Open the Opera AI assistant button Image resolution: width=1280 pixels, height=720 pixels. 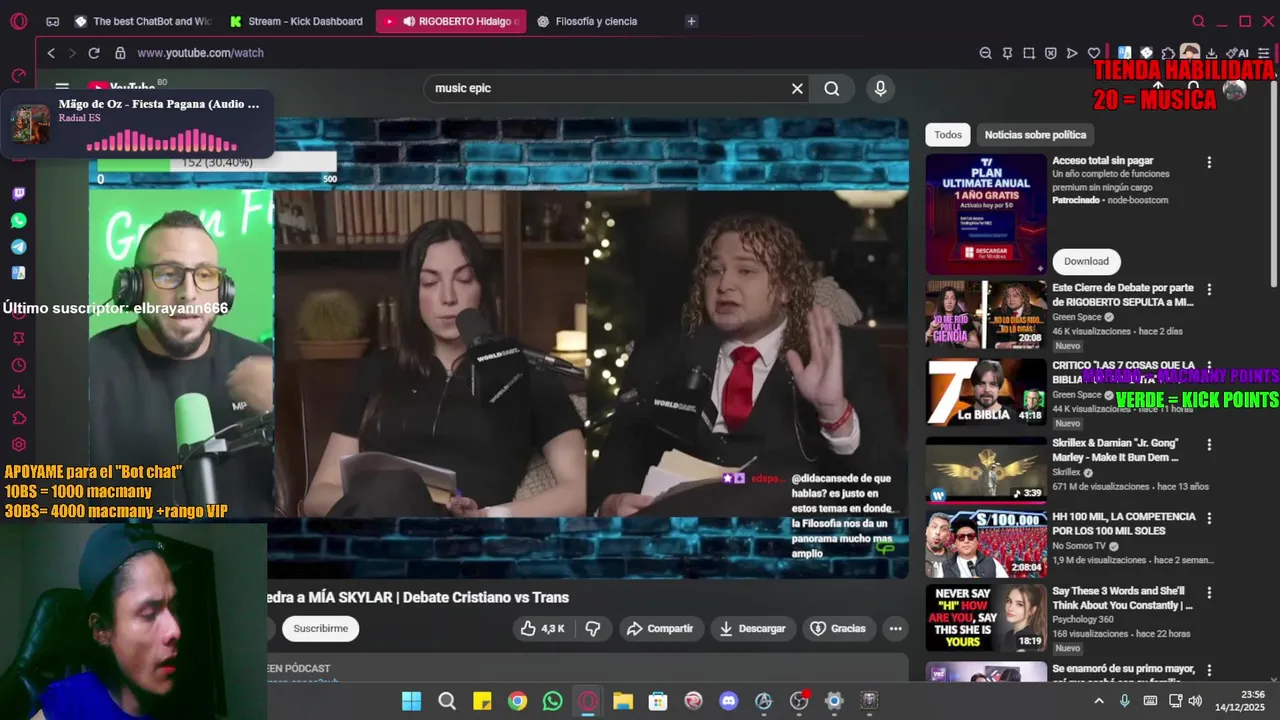click(1236, 53)
